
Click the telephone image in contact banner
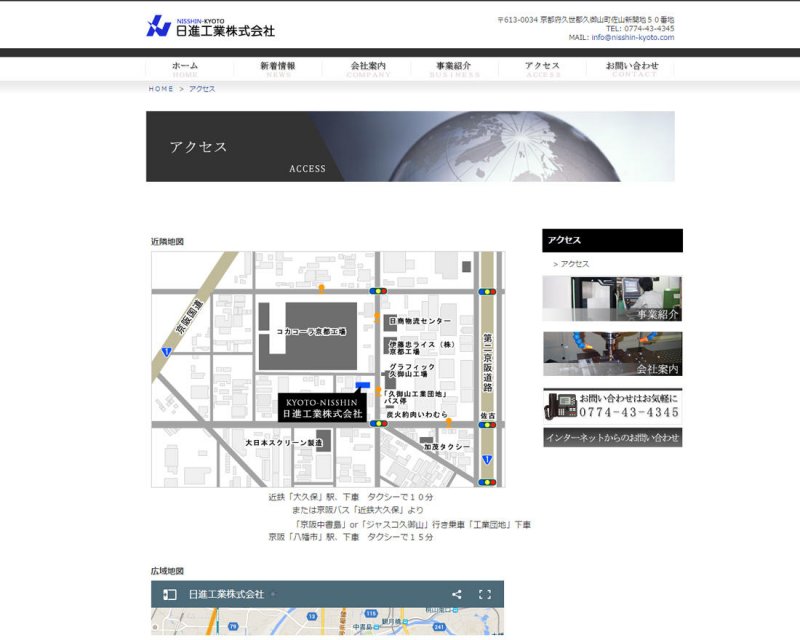pyautogui.click(x=560, y=406)
